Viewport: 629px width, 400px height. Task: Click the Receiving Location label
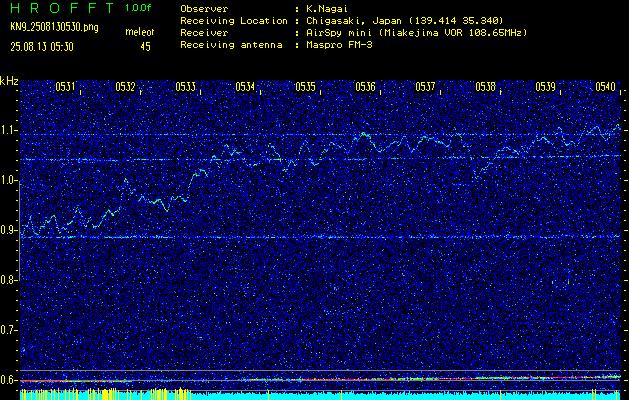pos(234,21)
